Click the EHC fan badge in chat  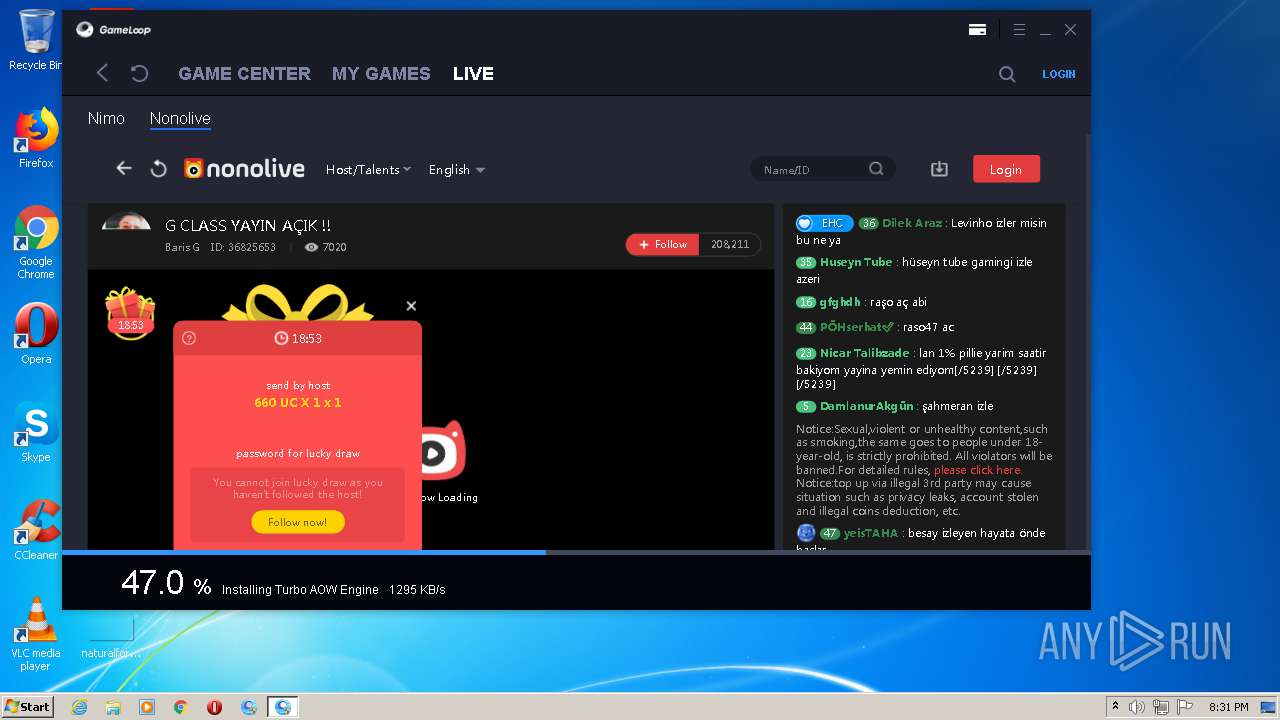825,223
